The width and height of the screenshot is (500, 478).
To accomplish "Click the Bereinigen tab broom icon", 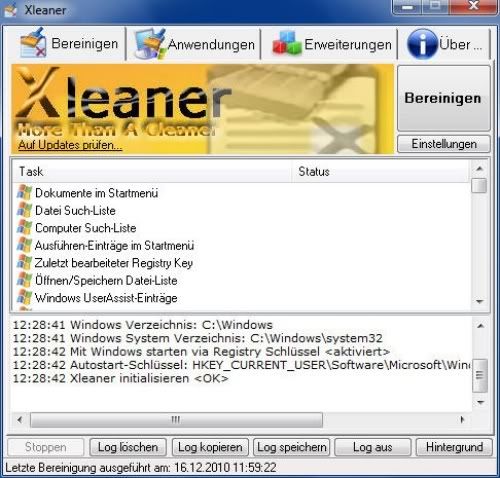I will tap(33, 43).
